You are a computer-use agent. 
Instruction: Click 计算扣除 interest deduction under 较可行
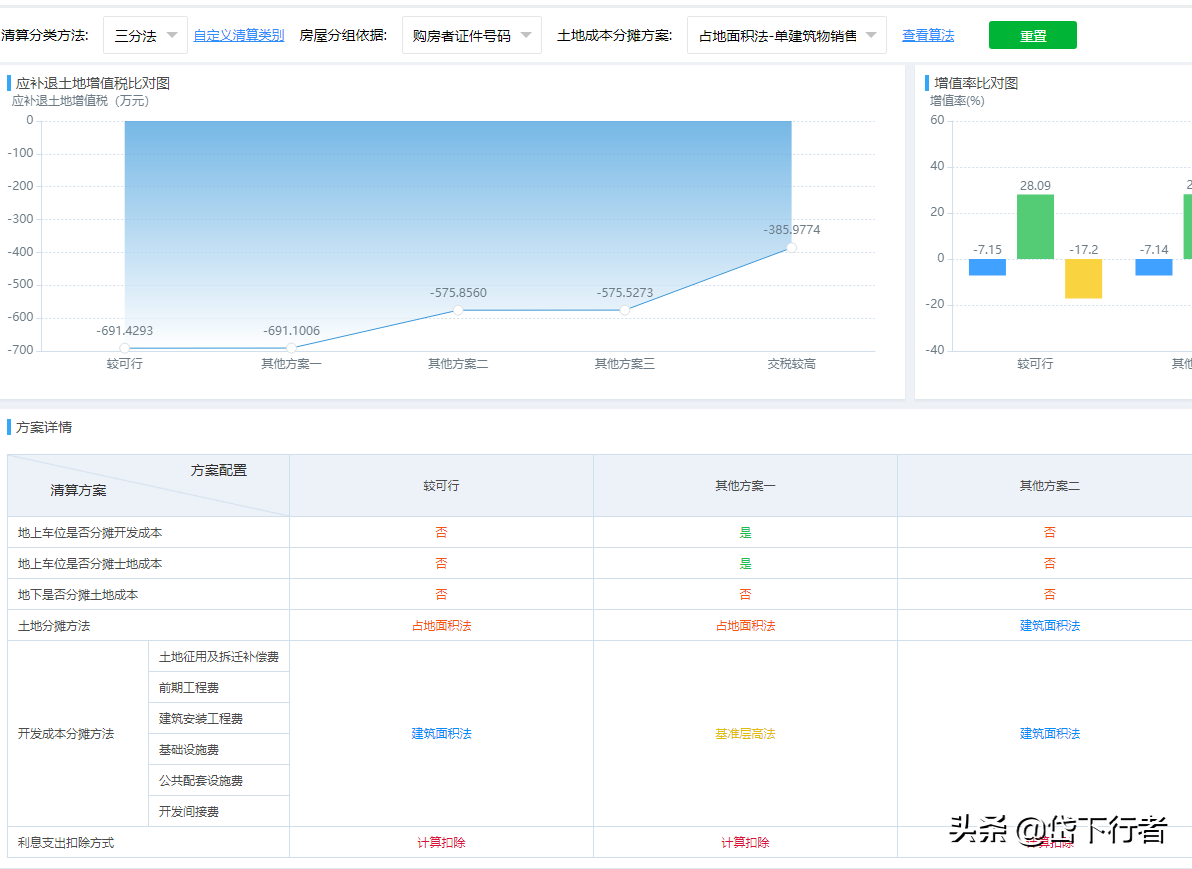click(x=441, y=841)
